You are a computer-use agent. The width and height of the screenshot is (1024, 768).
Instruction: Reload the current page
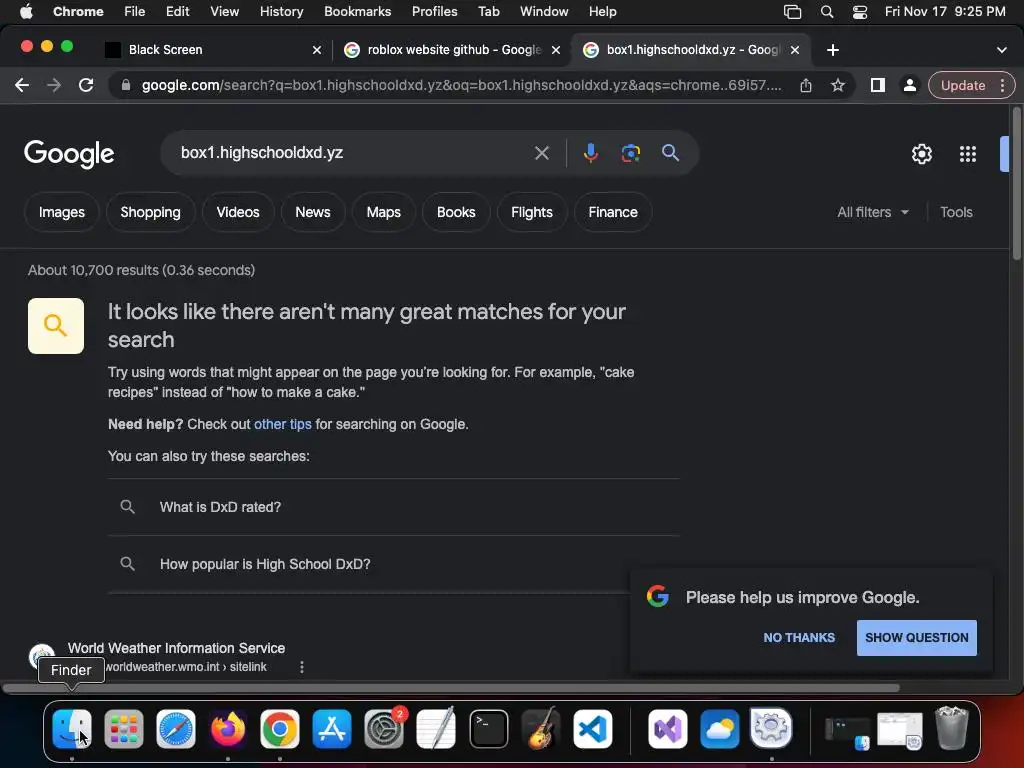pos(86,85)
